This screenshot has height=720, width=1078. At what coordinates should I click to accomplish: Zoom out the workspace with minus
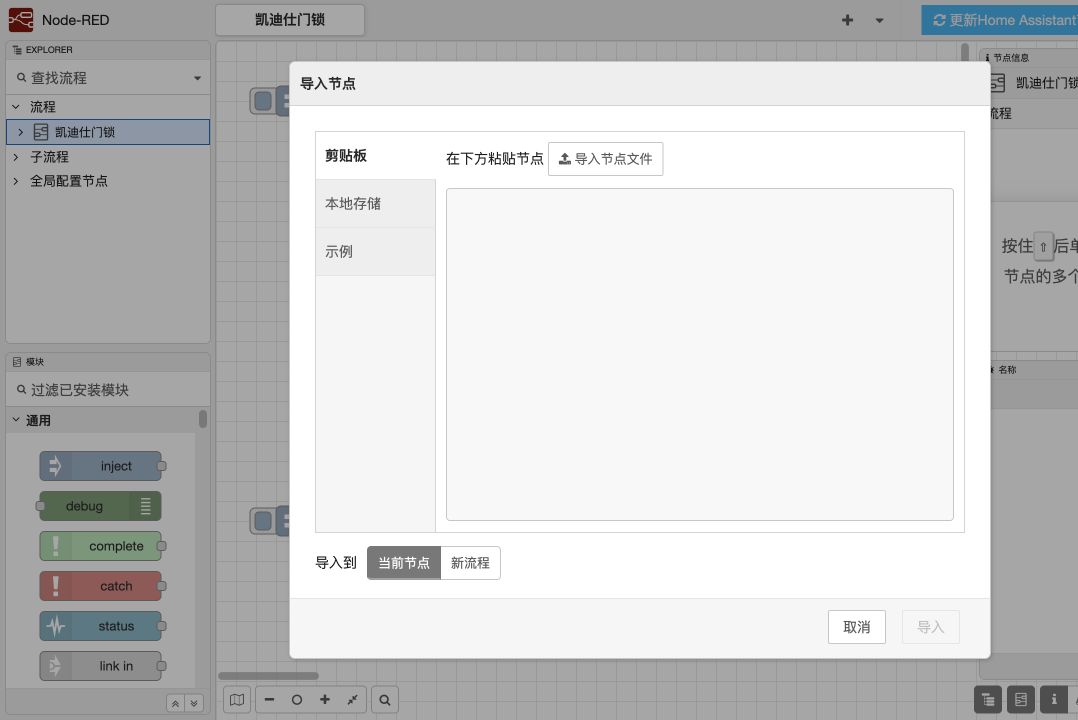coord(269,699)
